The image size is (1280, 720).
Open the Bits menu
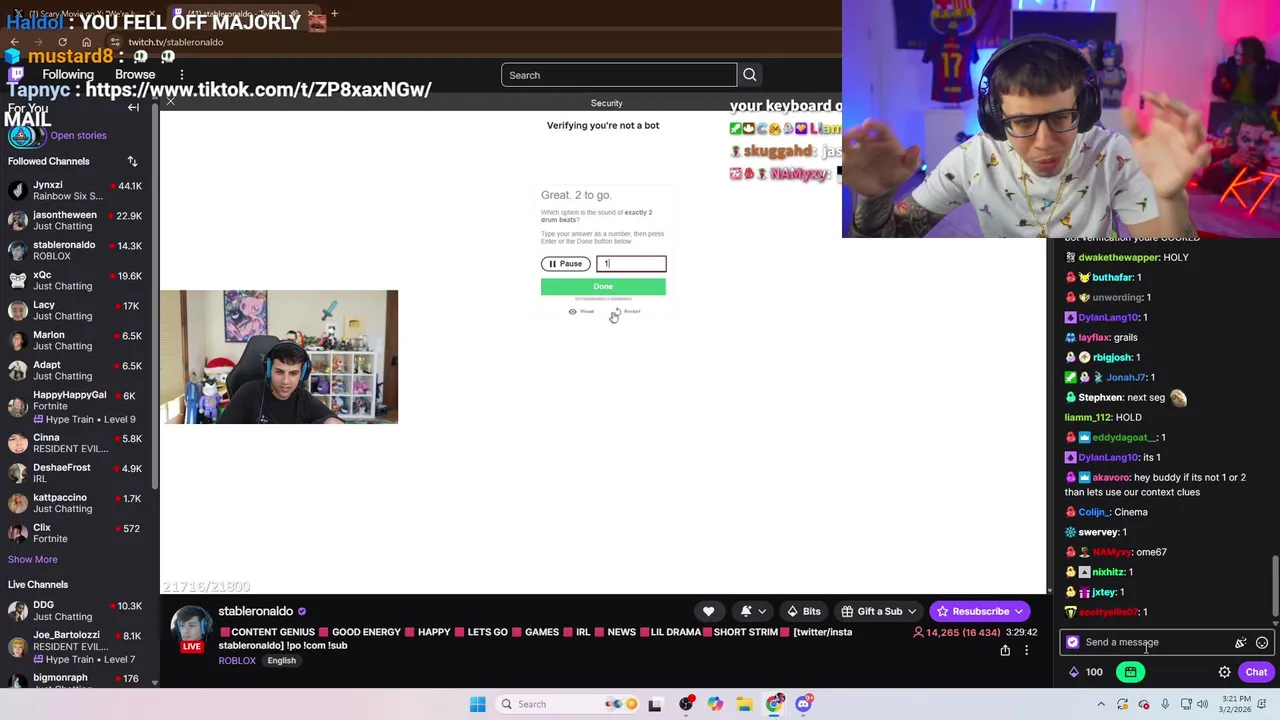[x=803, y=611]
